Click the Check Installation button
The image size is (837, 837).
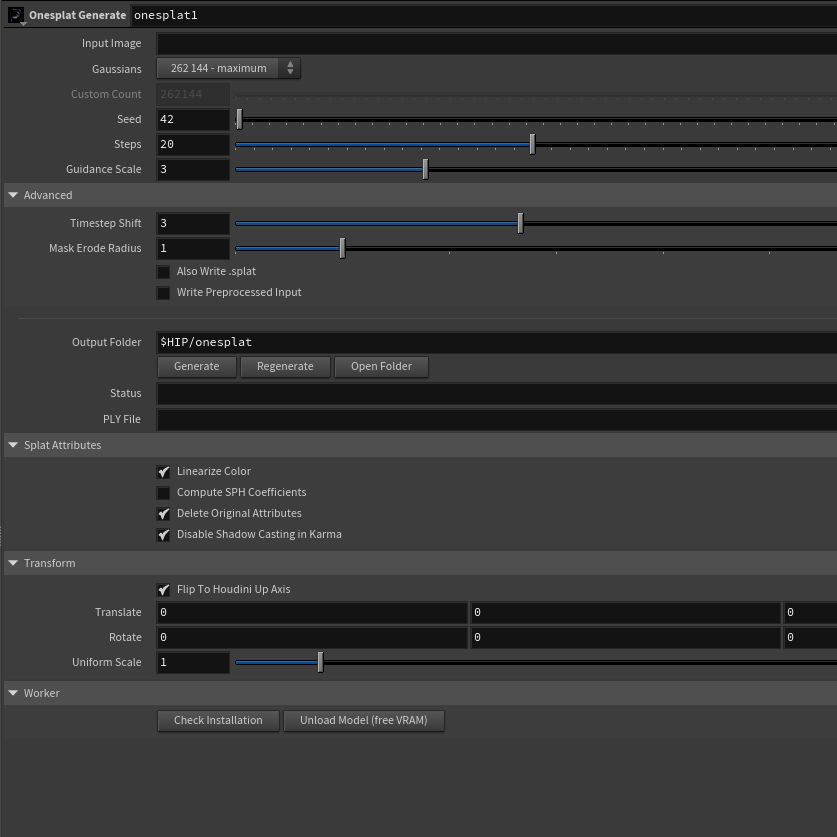click(x=218, y=721)
